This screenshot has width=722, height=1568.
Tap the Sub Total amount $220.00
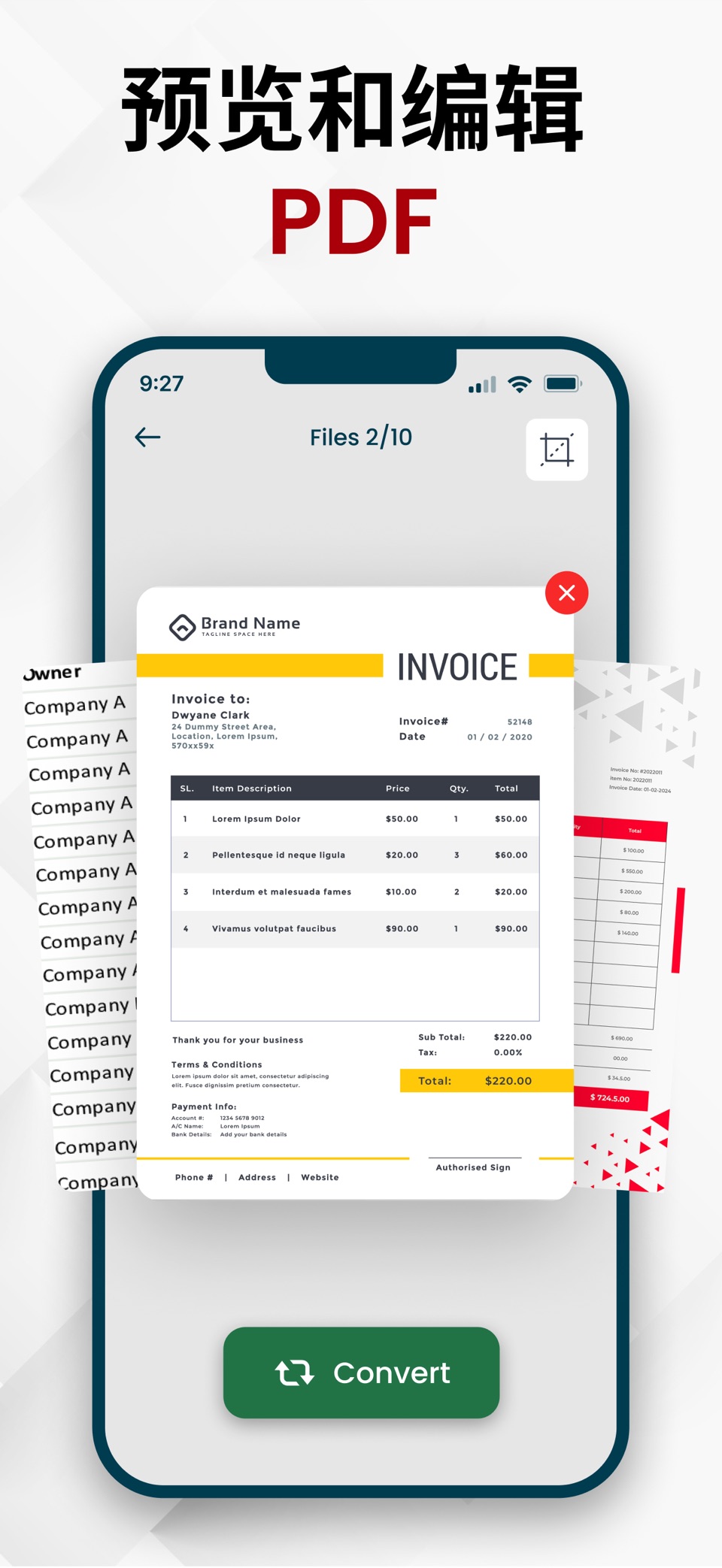(513, 1037)
